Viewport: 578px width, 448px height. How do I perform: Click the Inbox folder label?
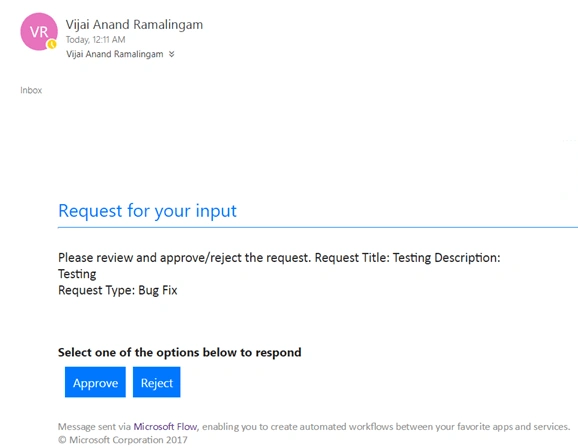pos(31,90)
